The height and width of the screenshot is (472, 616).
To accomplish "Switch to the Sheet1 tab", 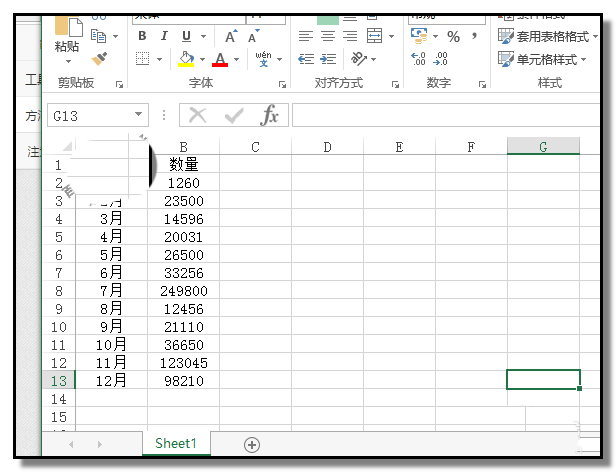I will point(176,443).
